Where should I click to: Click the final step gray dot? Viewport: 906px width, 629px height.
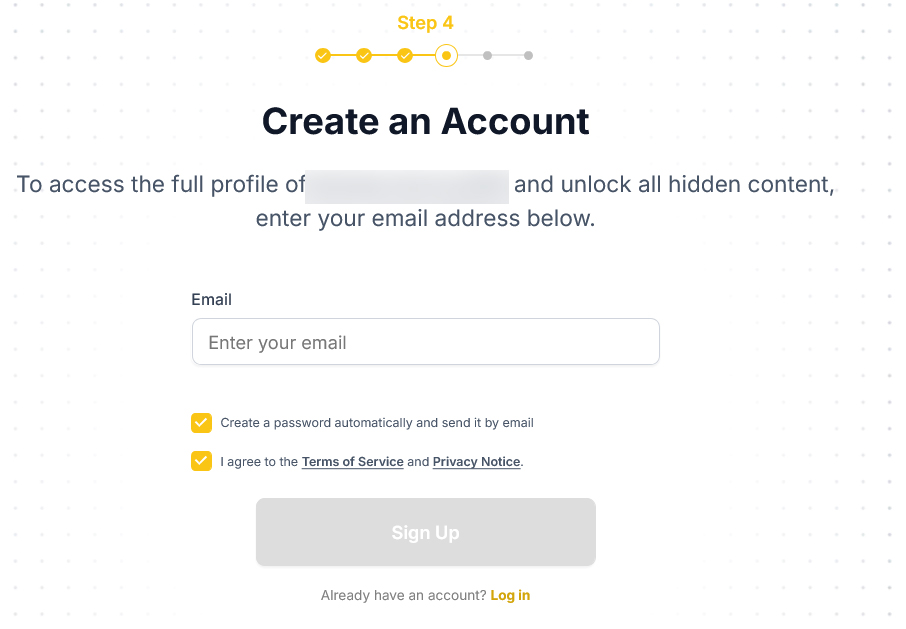529,56
